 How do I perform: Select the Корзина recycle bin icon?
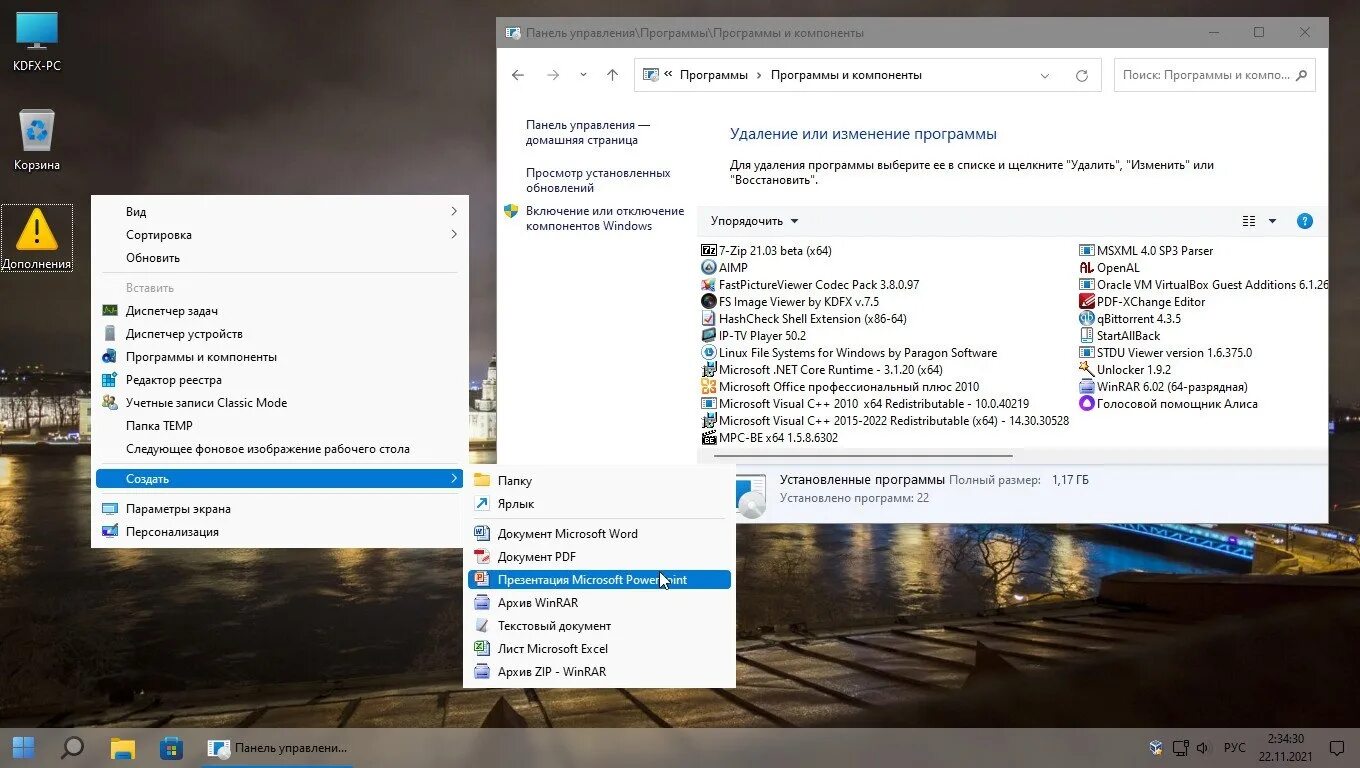[x=37, y=140]
